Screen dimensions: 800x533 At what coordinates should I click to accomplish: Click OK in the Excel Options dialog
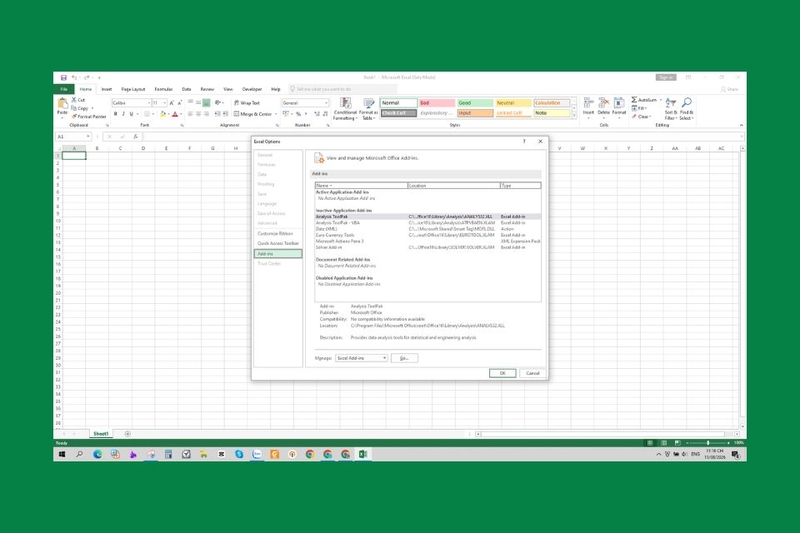click(503, 373)
